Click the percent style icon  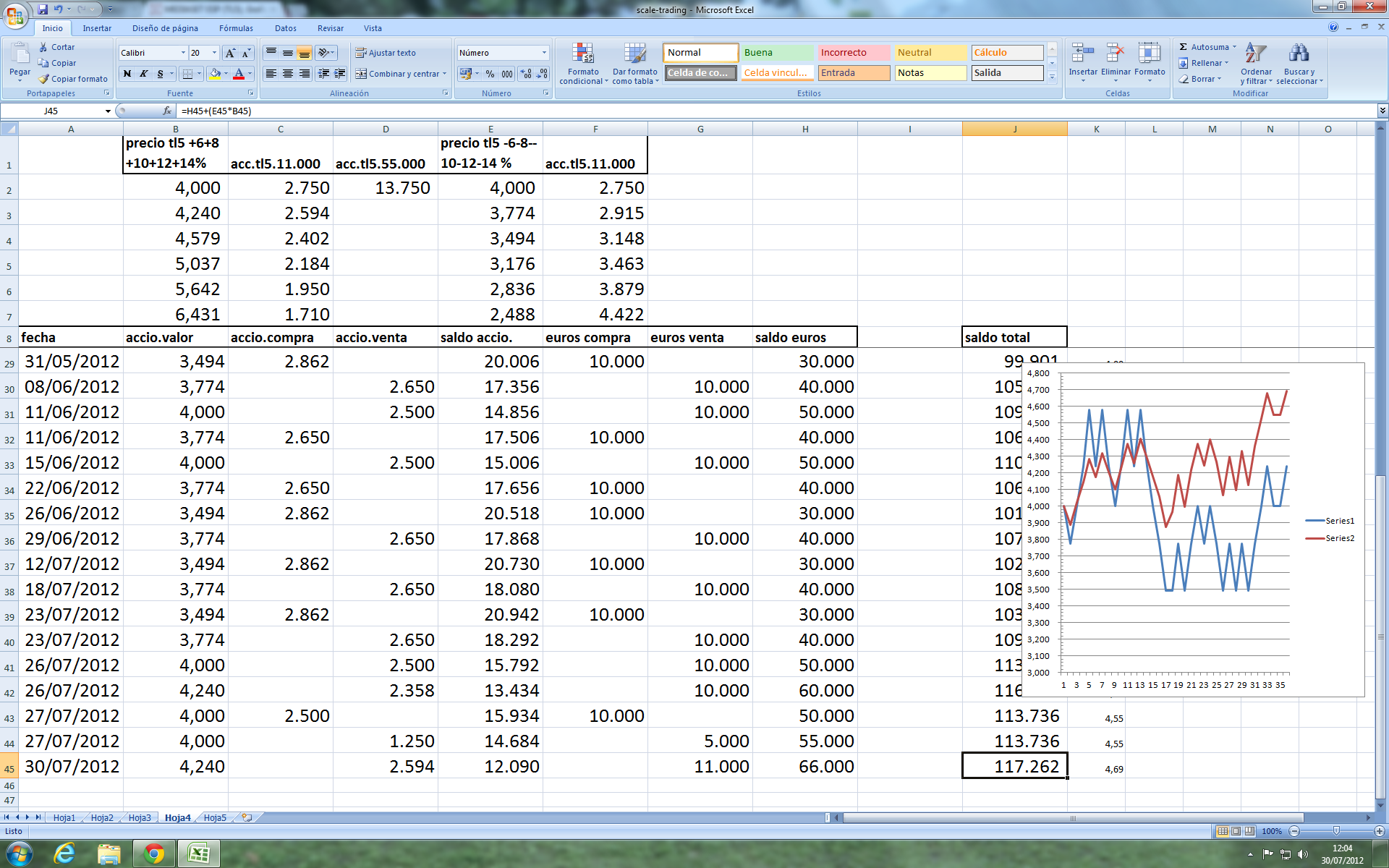[490, 74]
